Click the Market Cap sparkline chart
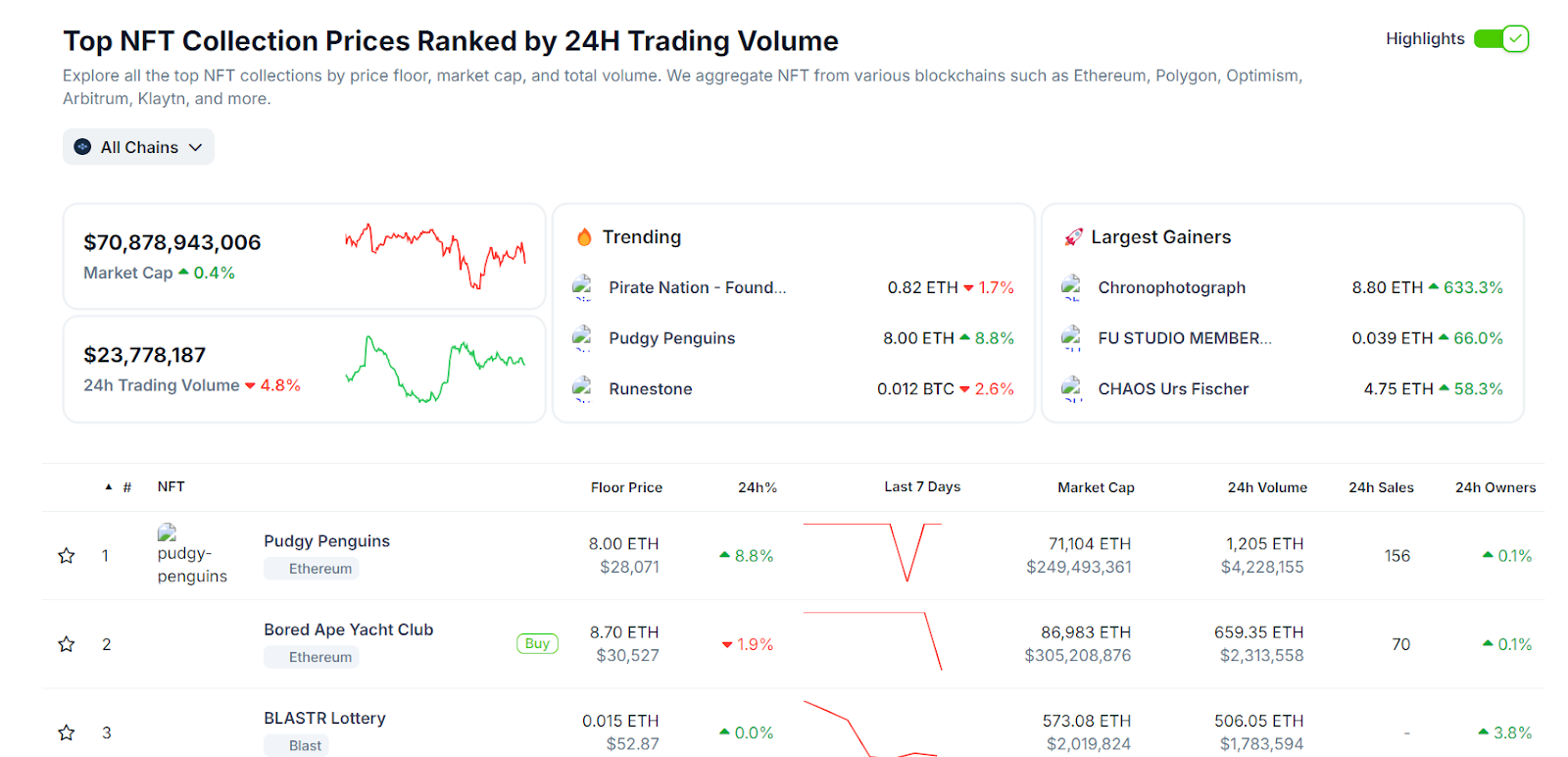The image size is (1568, 757). coord(435,256)
